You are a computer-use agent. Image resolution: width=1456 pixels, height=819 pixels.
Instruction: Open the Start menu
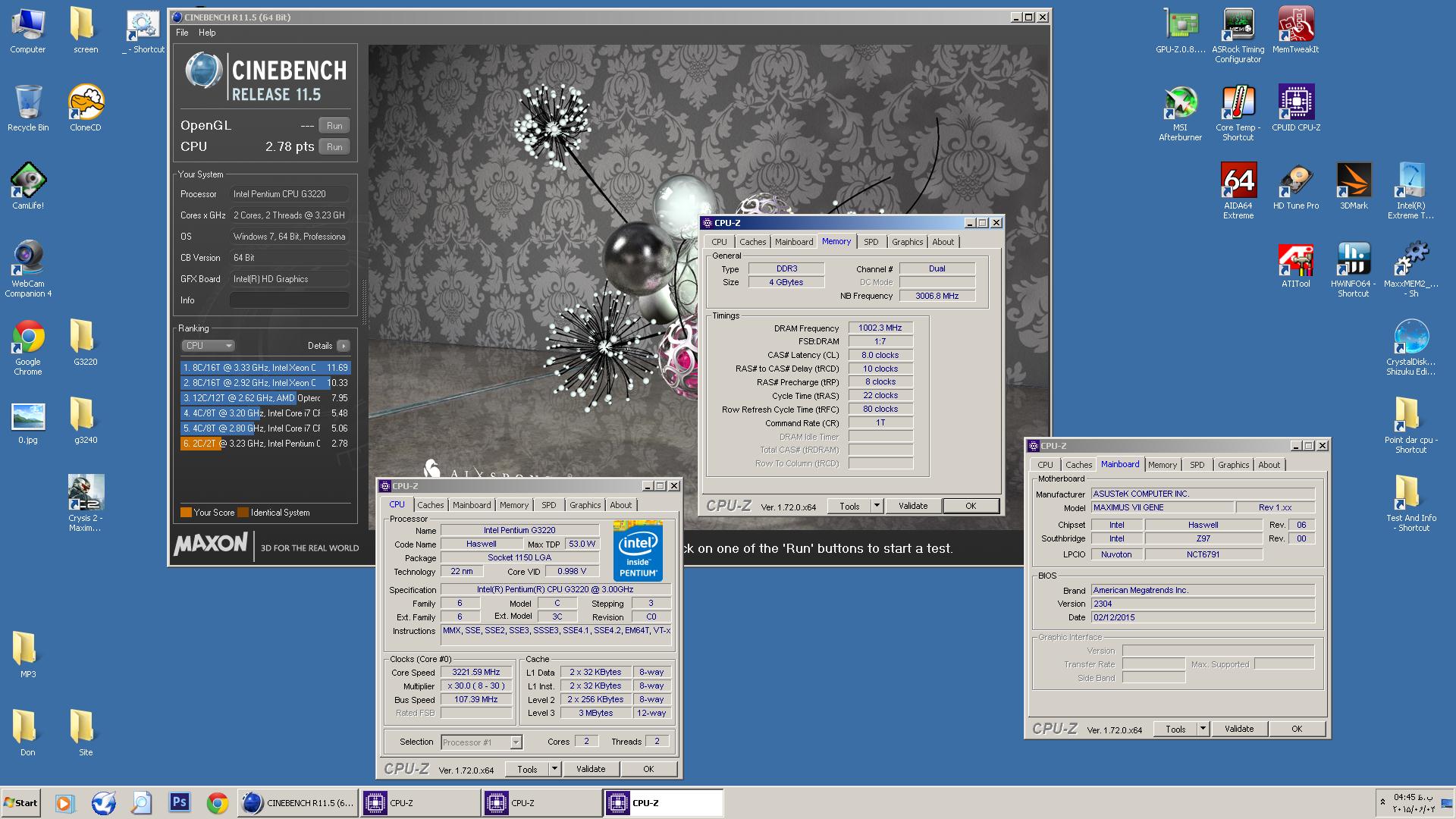coord(21,802)
